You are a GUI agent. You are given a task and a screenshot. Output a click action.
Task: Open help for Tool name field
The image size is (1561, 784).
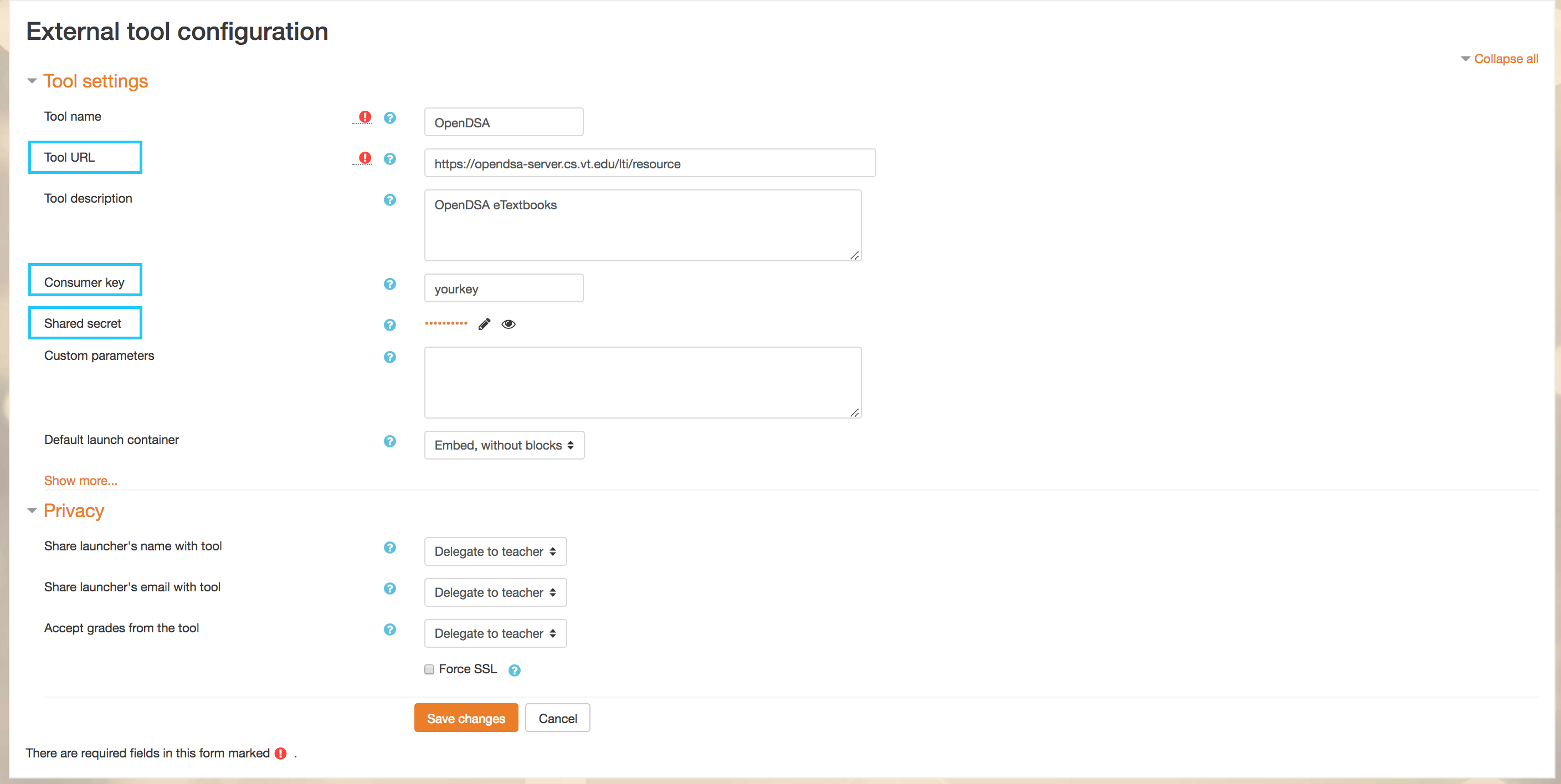click(x=389, y=117)
